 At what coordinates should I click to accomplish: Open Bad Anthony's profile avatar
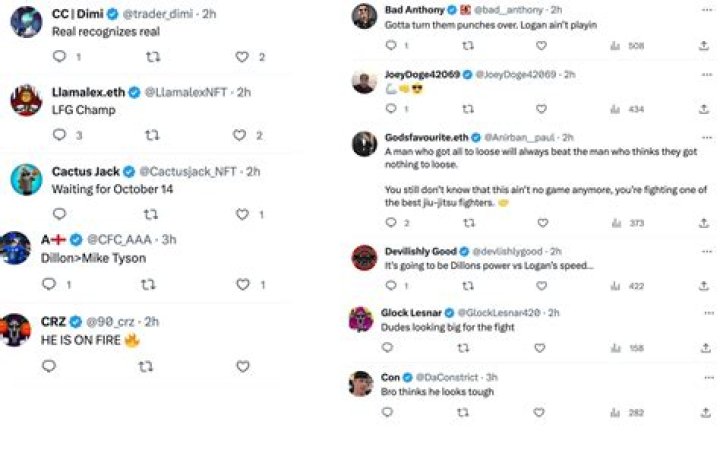pos(364,15)
